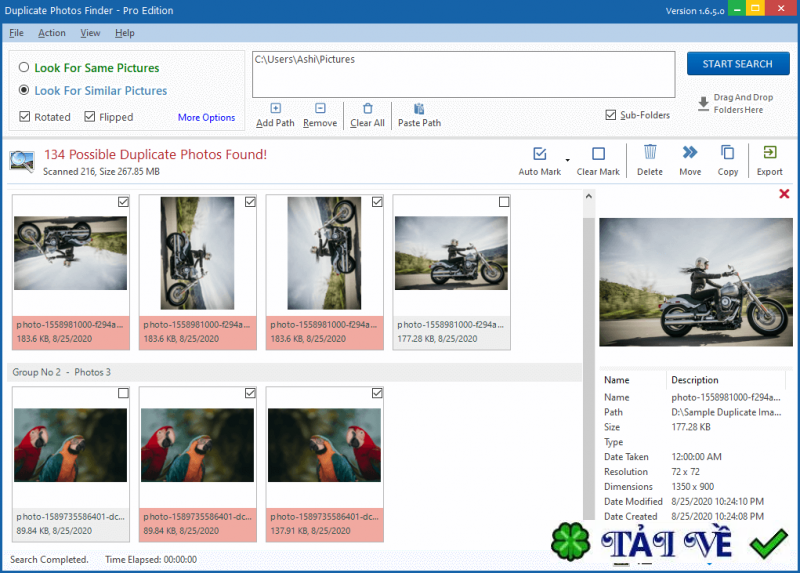The width and height of the screenshot is (800, 573).
Task: Click the Clear All trash icon
Action: [367, 108]
